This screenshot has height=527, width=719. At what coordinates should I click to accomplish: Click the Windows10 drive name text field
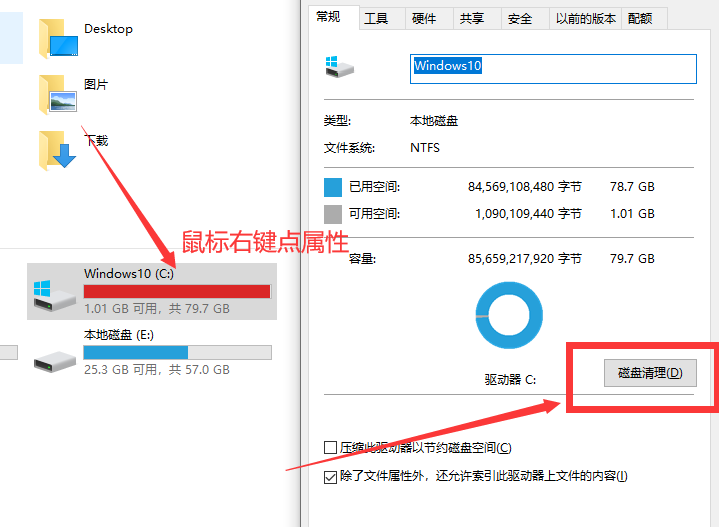pyautogui.click(x=553, y=67)
